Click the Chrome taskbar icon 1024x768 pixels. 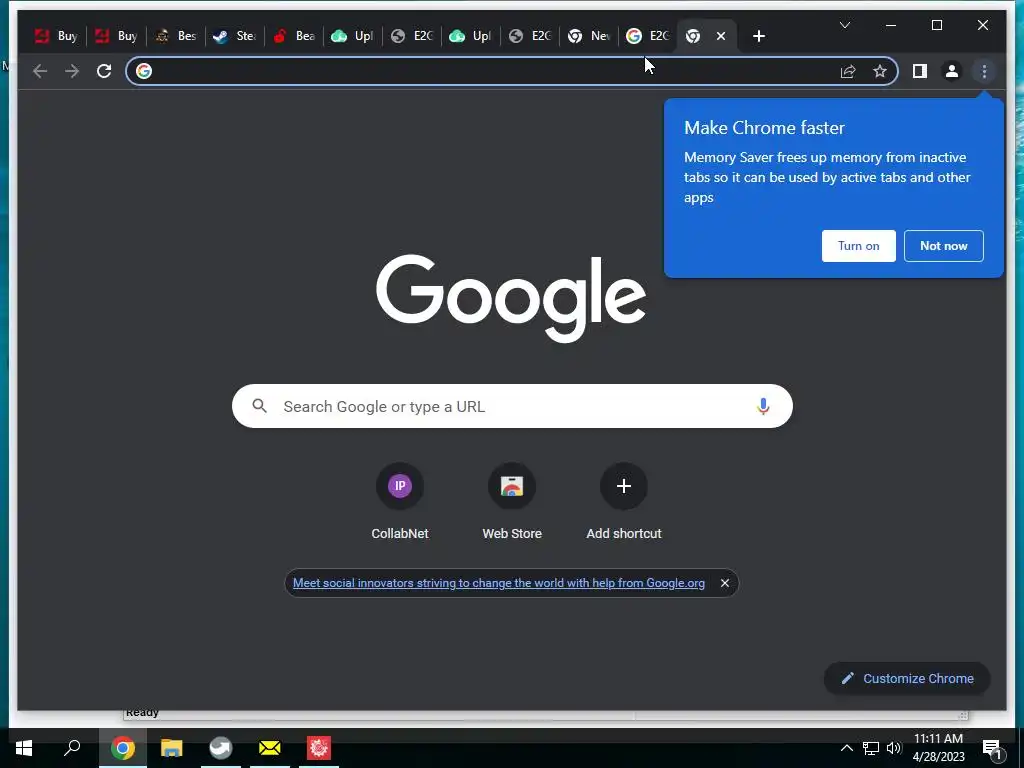pos(123,748)
